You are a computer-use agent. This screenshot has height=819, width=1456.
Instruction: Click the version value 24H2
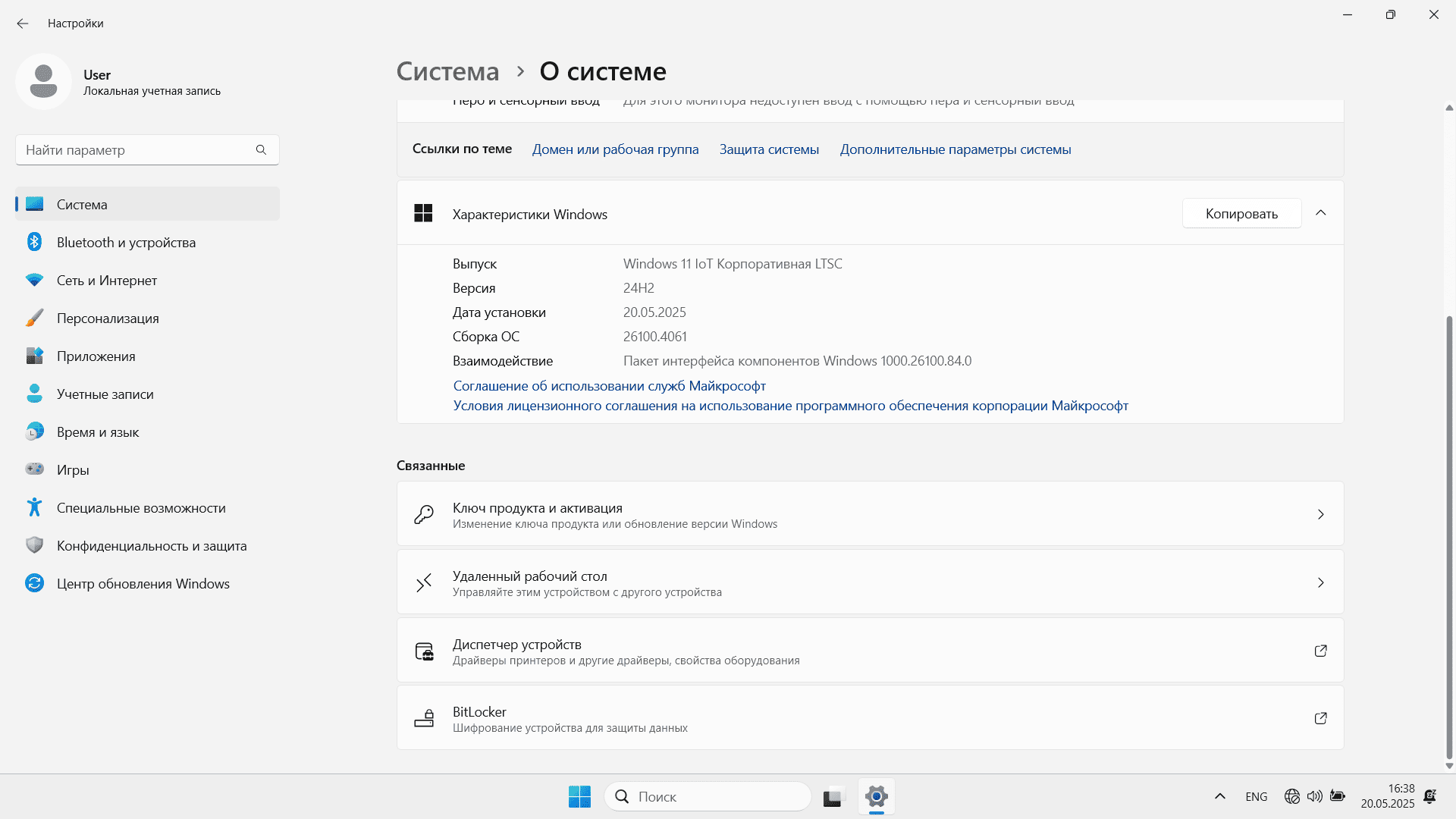[x=639, y=288]
